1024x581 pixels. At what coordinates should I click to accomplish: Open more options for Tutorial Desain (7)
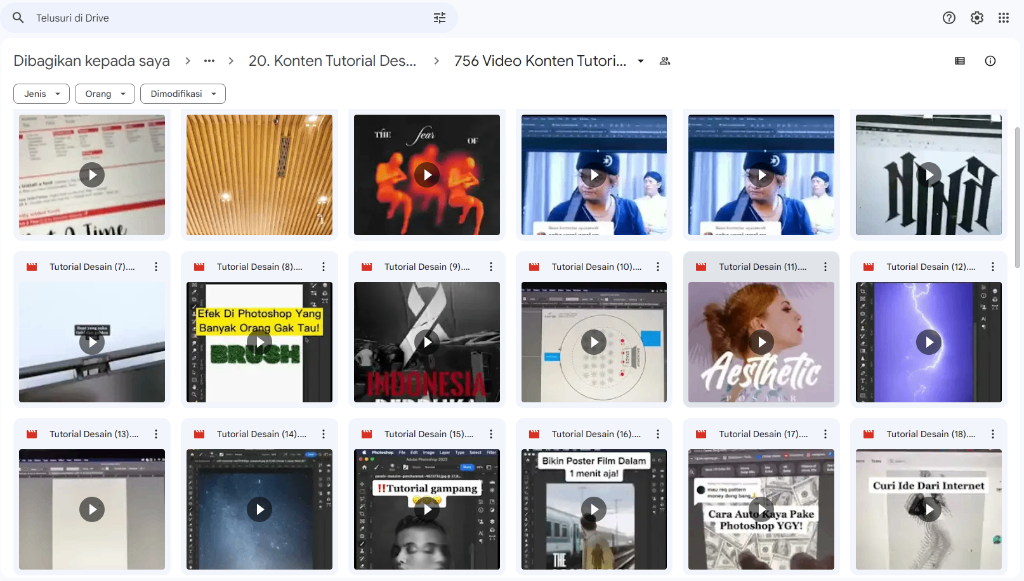point(156,267)
